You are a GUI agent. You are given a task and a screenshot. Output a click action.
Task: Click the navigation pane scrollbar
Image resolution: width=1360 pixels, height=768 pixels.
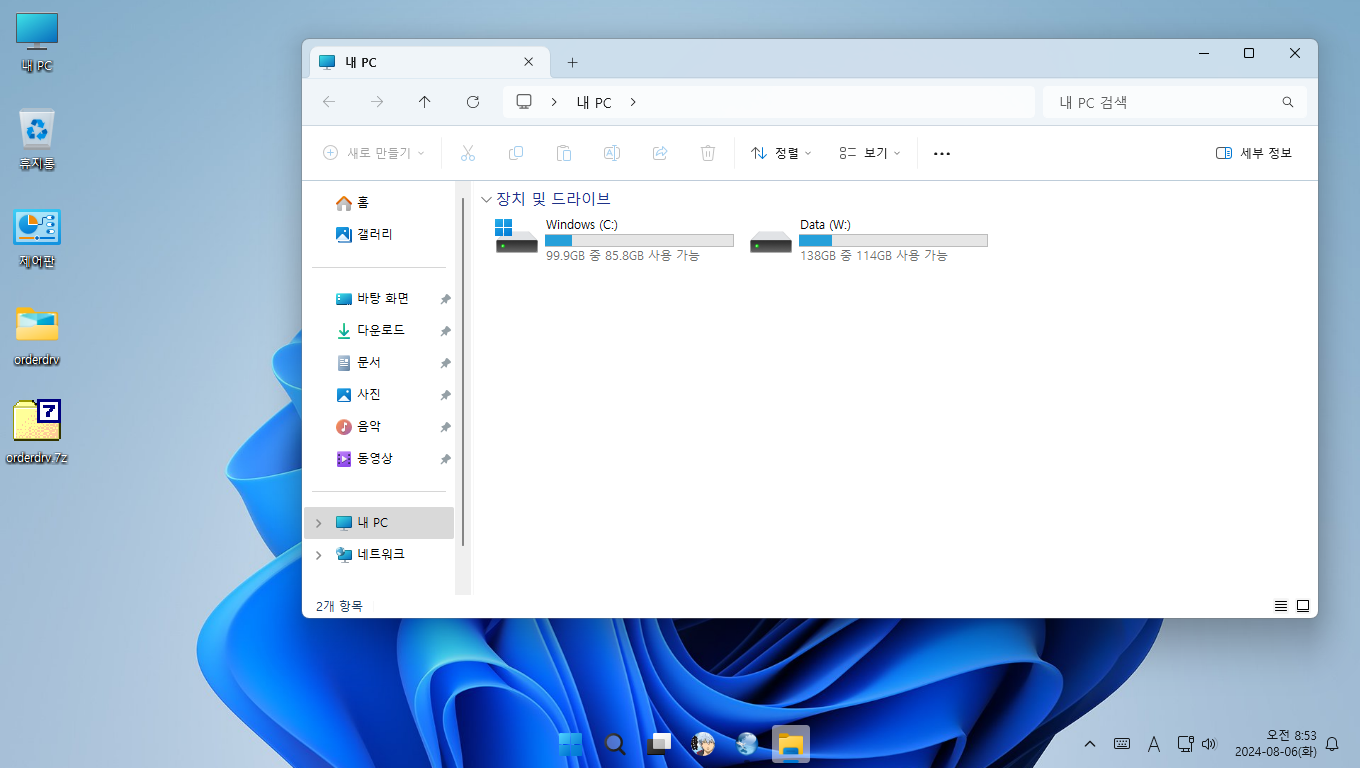point(463,370)
